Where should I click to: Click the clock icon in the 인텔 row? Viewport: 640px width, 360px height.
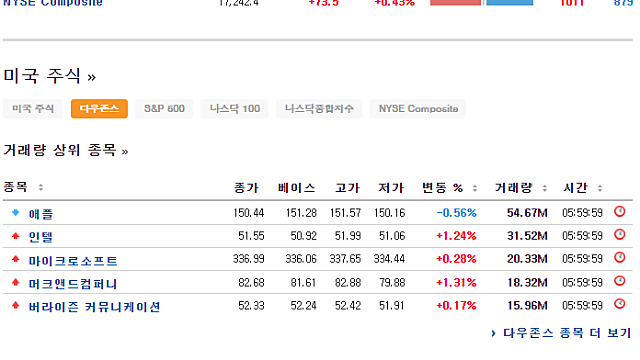620,235
